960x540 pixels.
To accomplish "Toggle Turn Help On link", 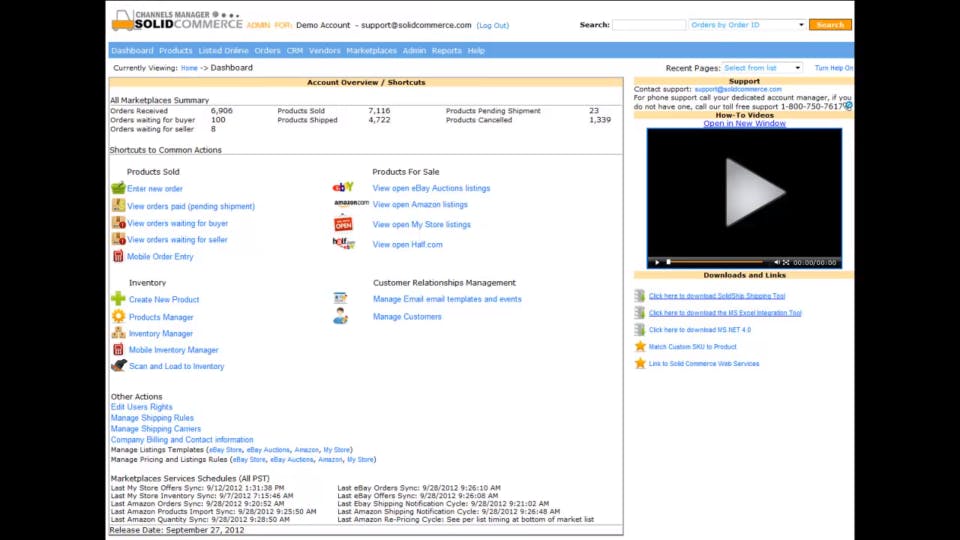I will (x=833, y=68).
